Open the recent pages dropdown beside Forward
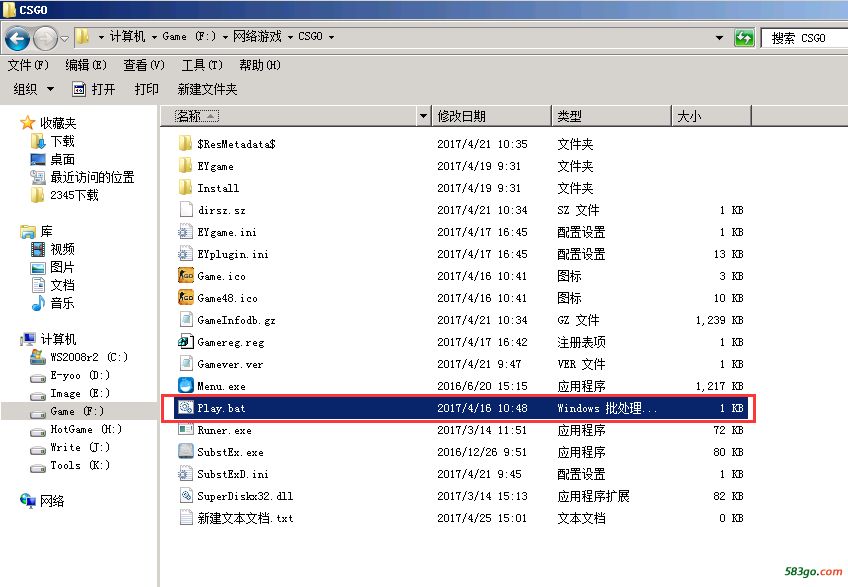Screen dimensions: 848x587 tap(64, 38)
